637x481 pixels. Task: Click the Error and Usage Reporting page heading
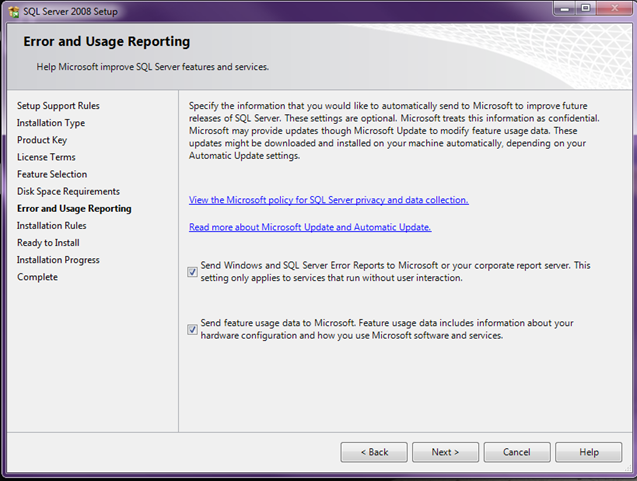click(106, 42)
